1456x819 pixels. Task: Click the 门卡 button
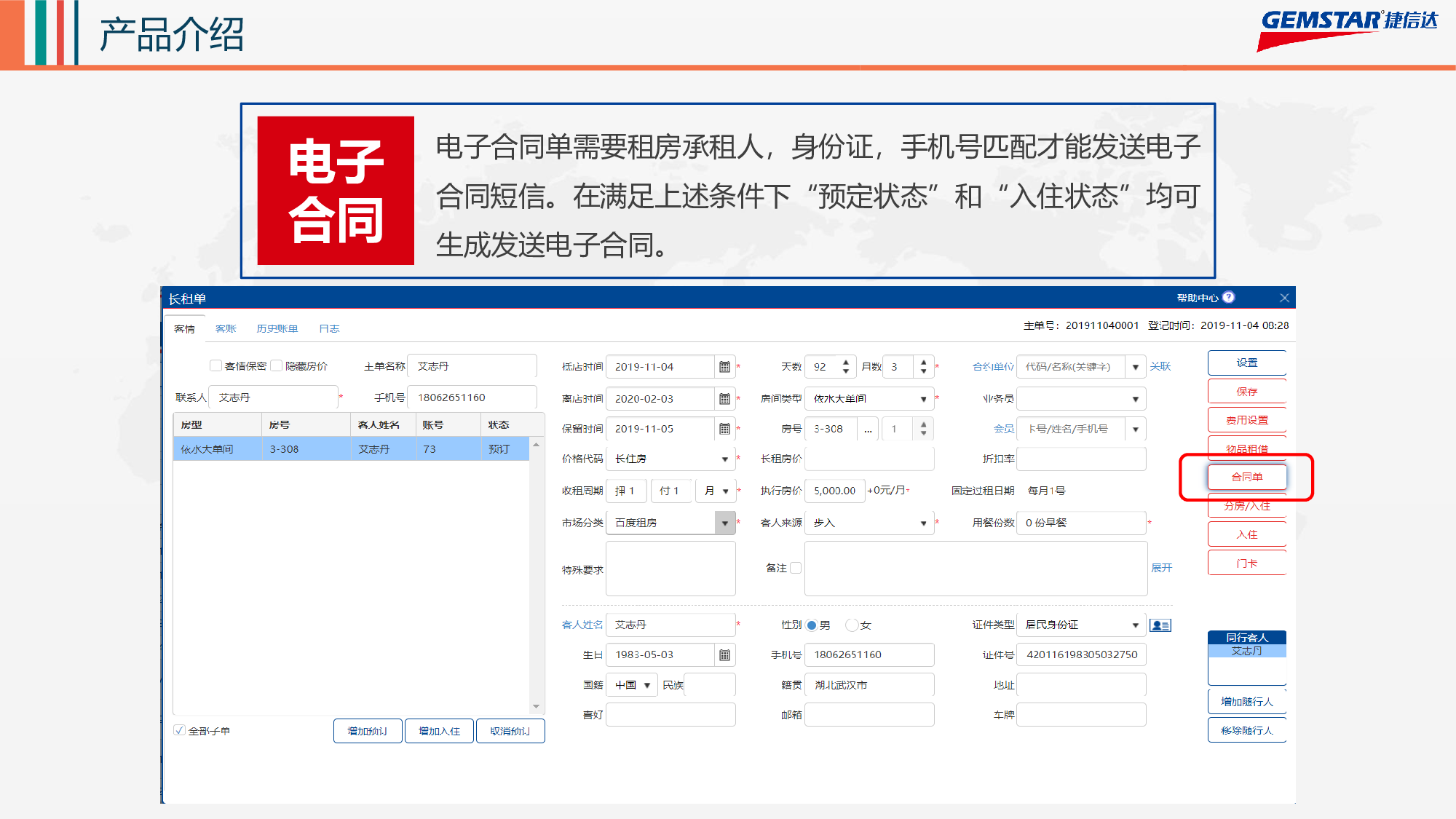[x=1247, y=563]
